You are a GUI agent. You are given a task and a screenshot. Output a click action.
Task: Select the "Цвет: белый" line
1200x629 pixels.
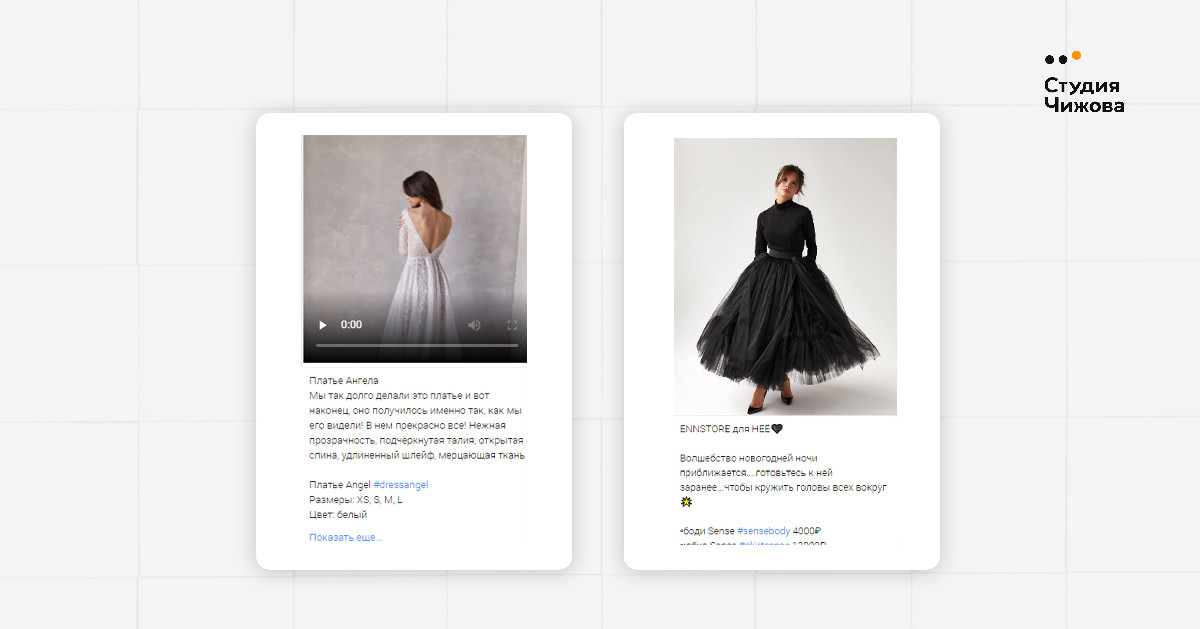pos(338,515)
